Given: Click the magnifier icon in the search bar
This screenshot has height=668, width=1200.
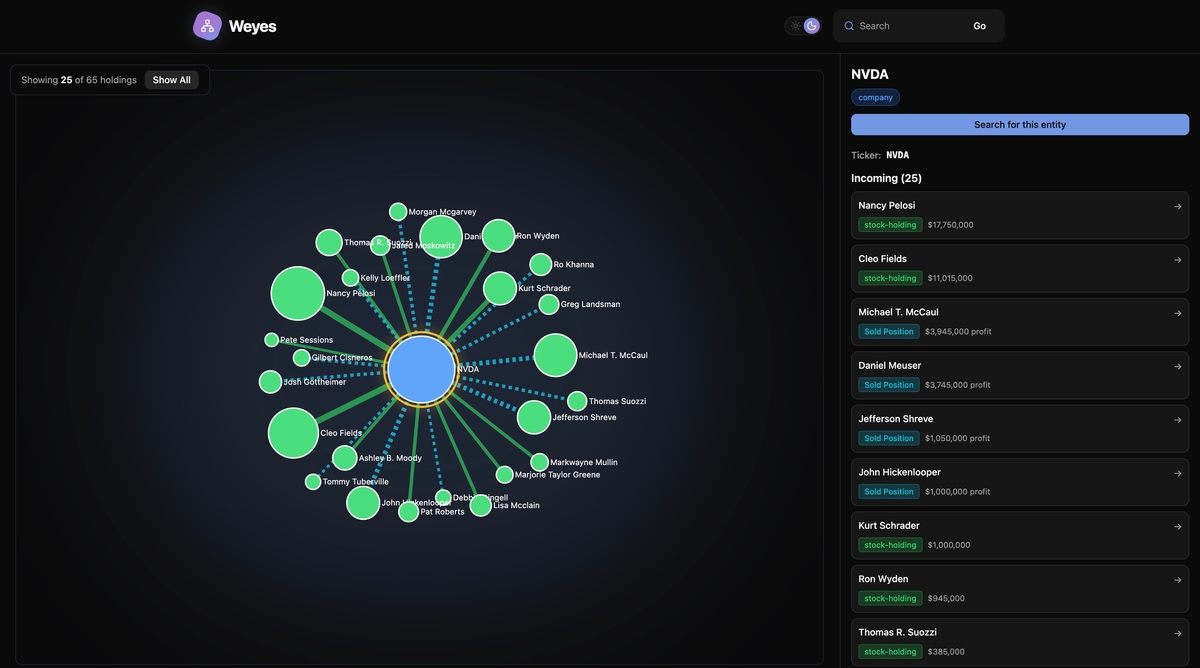Looking at the screenshot, I should (x=848, y=24).
